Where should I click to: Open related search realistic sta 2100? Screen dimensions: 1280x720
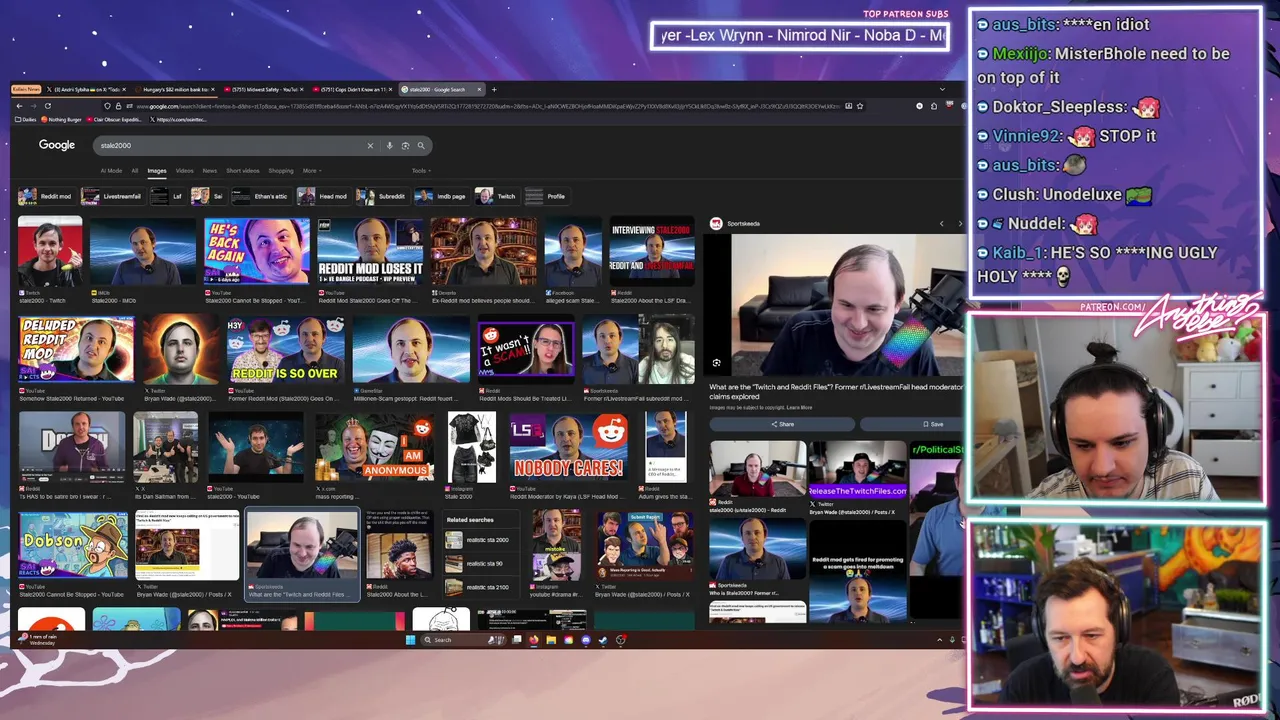pyautogui.click(x=480, y=587)
